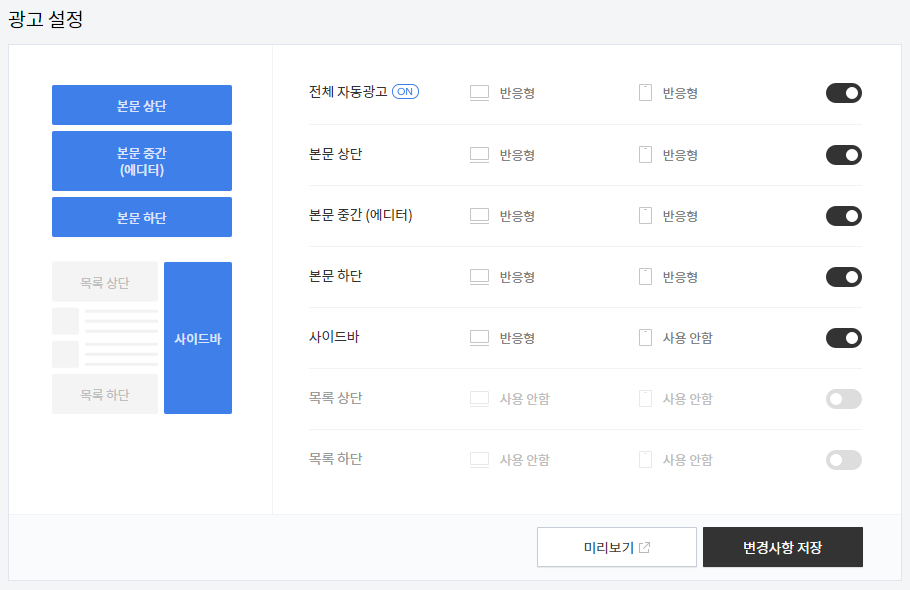Click the PC icon in 본문 상단 row

tap(479, 155)
